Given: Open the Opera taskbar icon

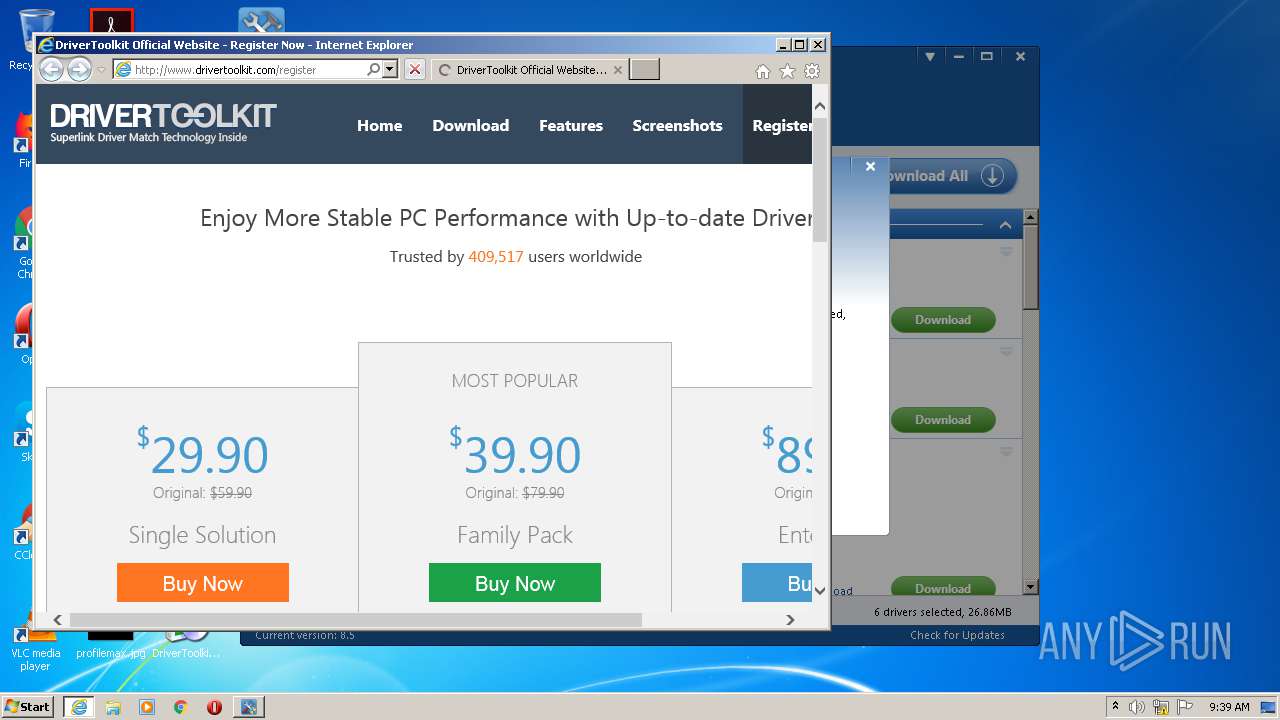Looking at the screenshot, I should pyautogui.click(x=214, y=707).
